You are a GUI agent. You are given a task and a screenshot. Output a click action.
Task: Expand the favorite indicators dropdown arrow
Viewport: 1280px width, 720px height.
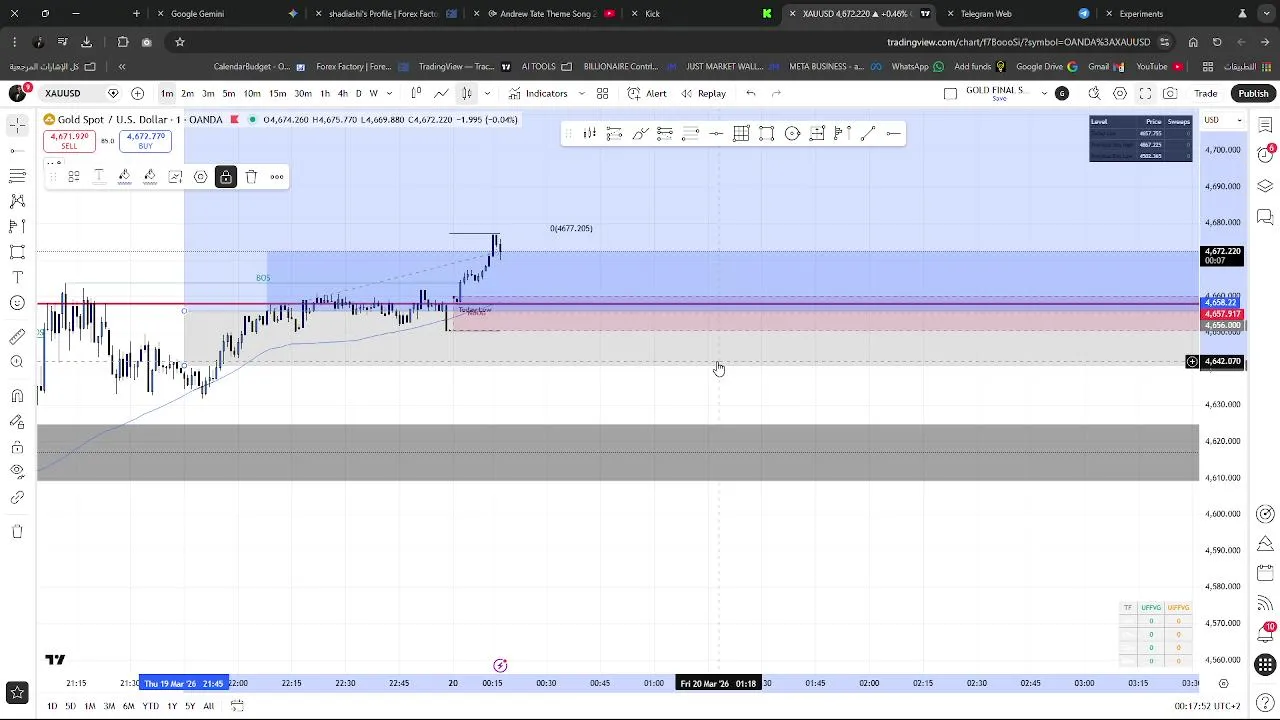[581, 93]
